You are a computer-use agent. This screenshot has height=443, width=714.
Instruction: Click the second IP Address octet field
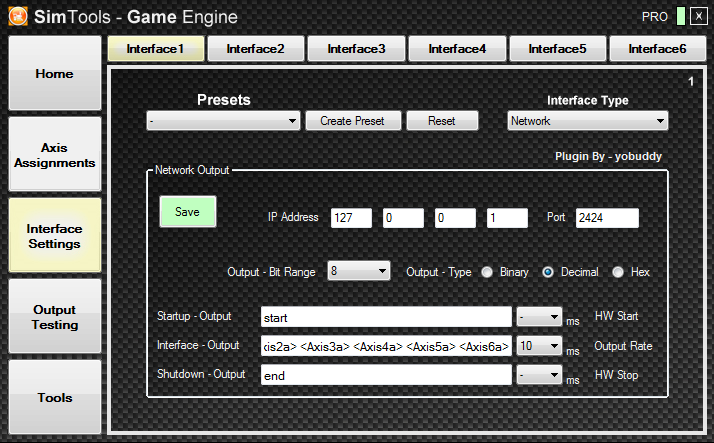403,218
